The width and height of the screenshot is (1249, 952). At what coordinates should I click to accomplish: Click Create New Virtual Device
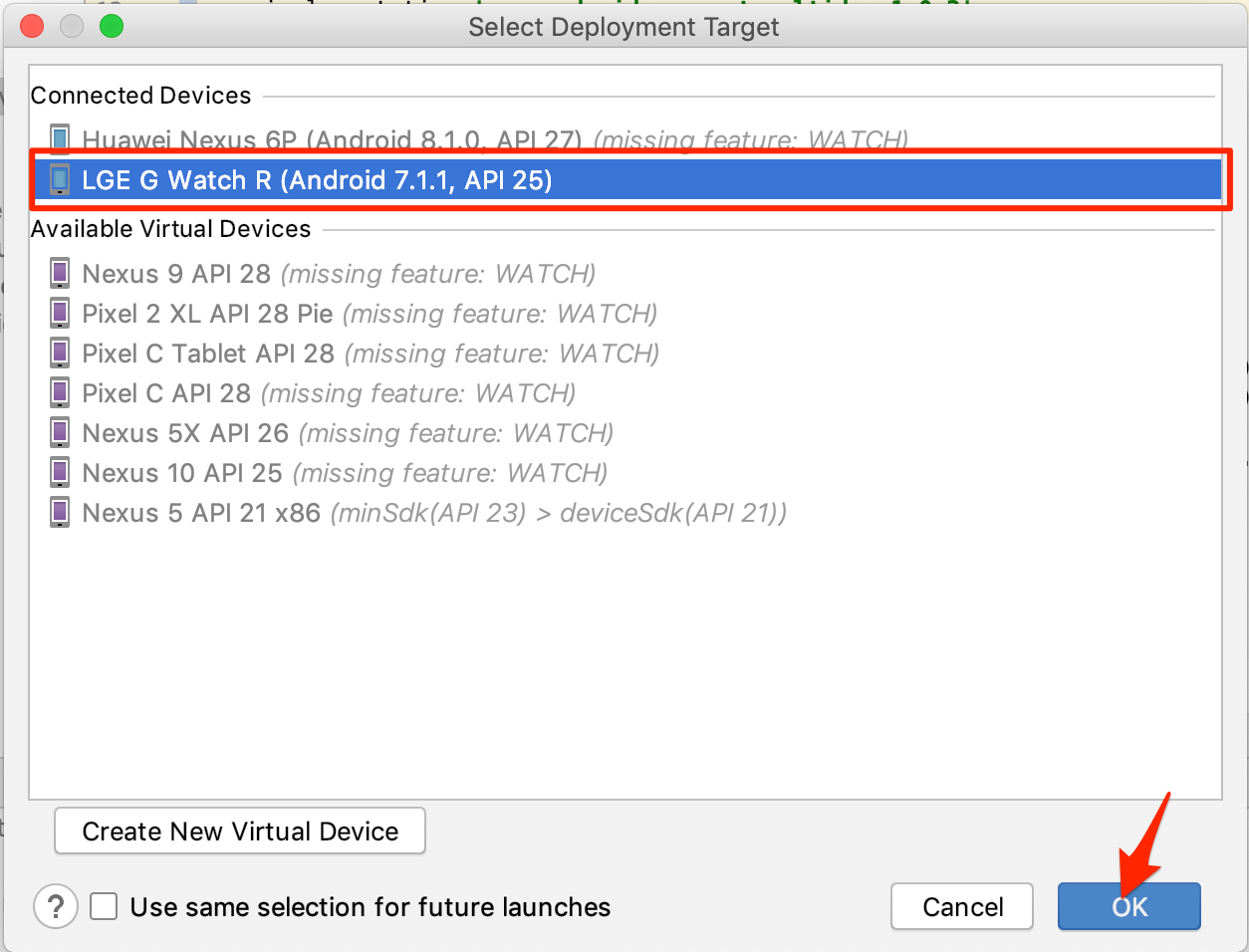240,831
